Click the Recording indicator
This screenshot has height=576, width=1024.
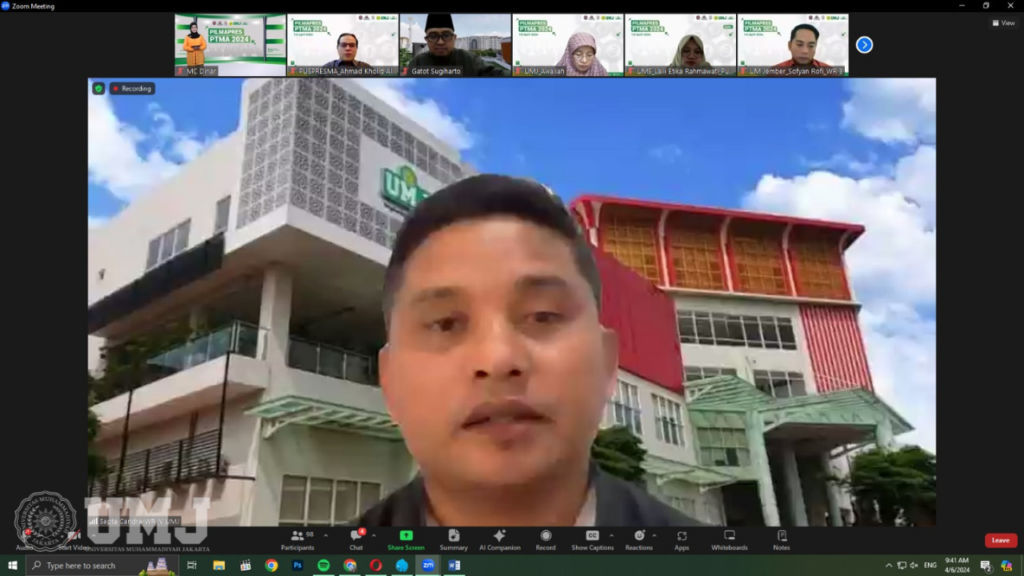132,88
